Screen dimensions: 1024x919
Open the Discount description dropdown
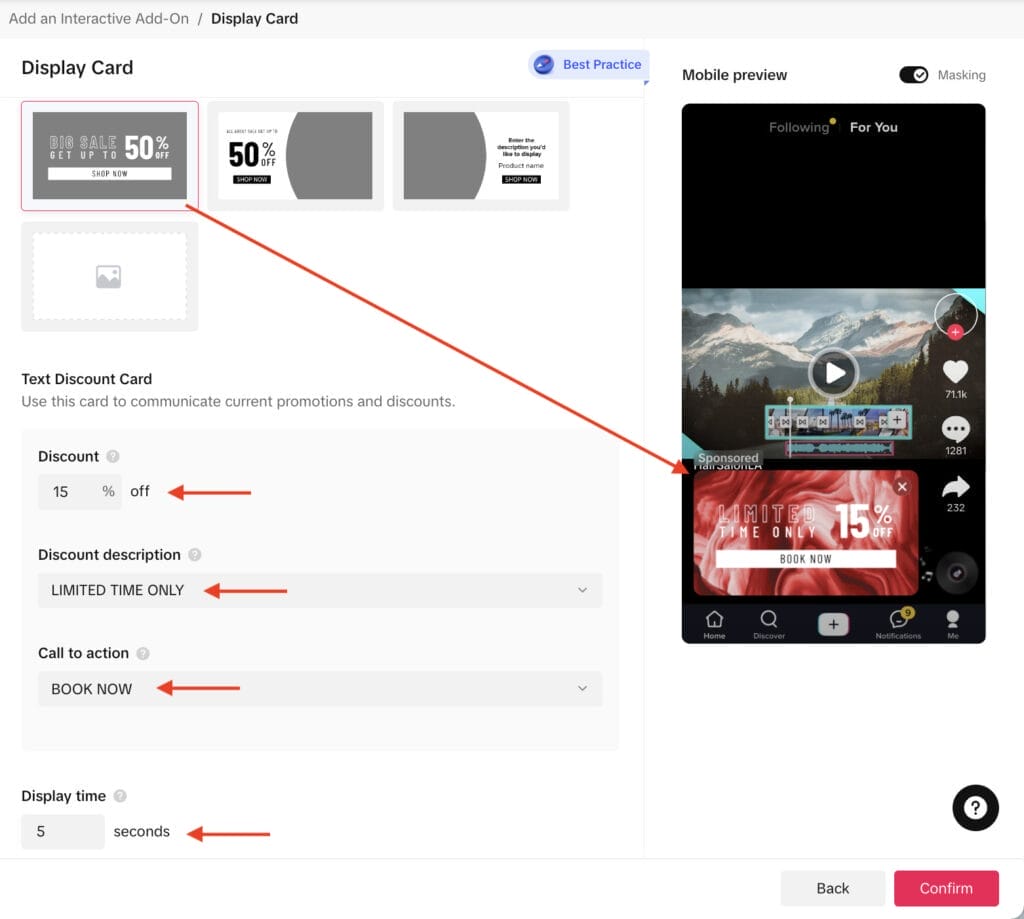(320, 590)
